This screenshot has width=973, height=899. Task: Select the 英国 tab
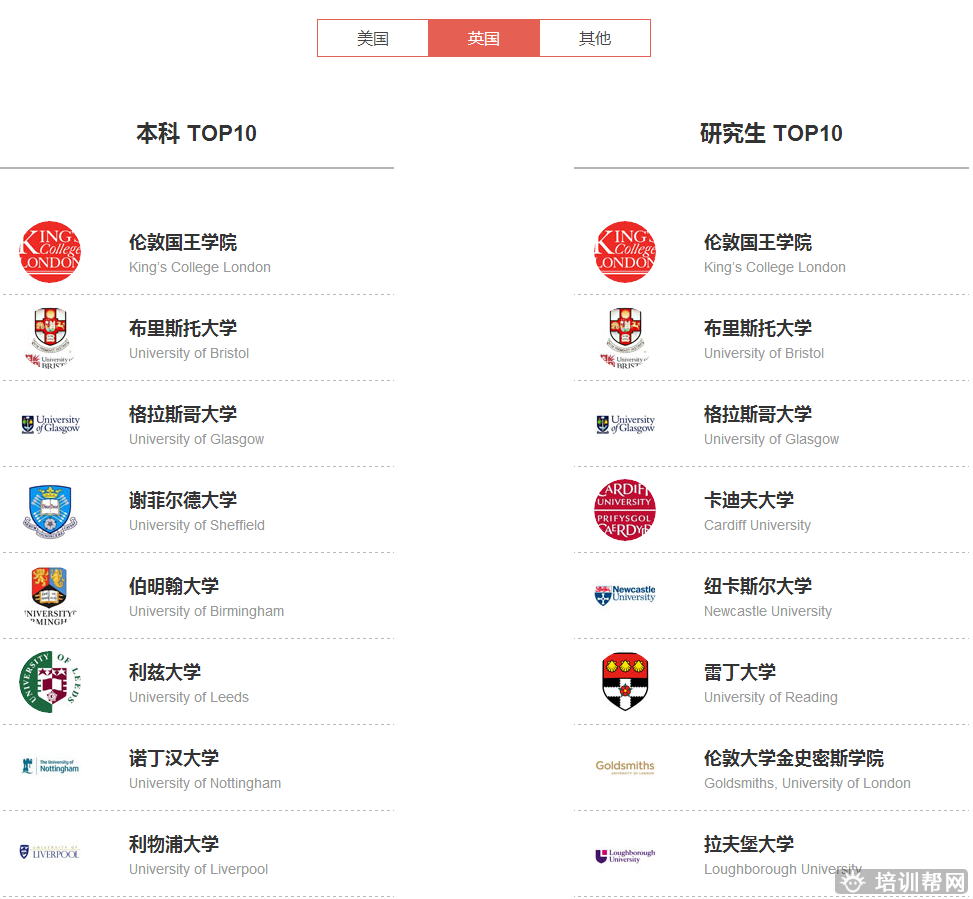point(484,38)
